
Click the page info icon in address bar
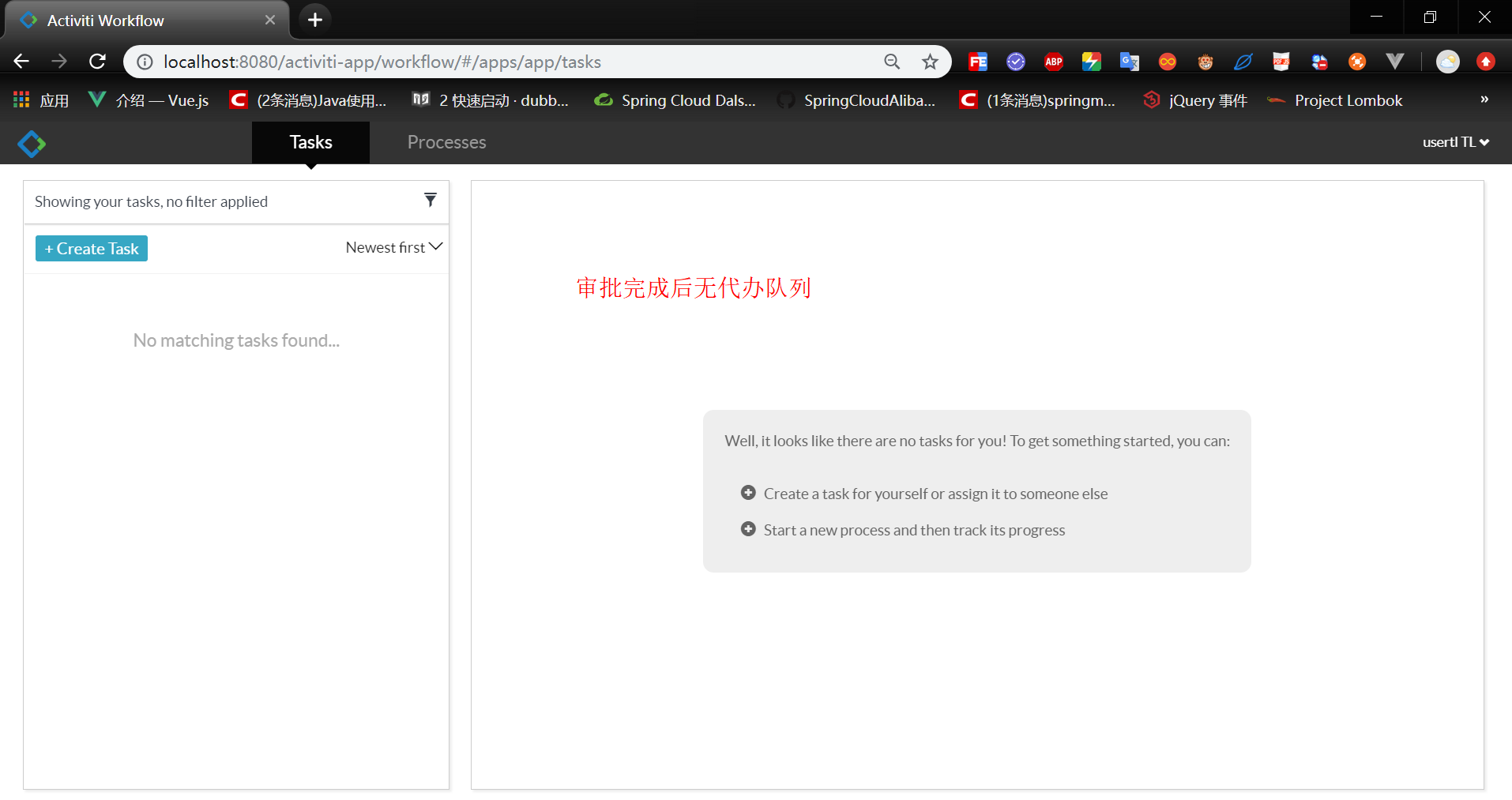coord(144,62)
